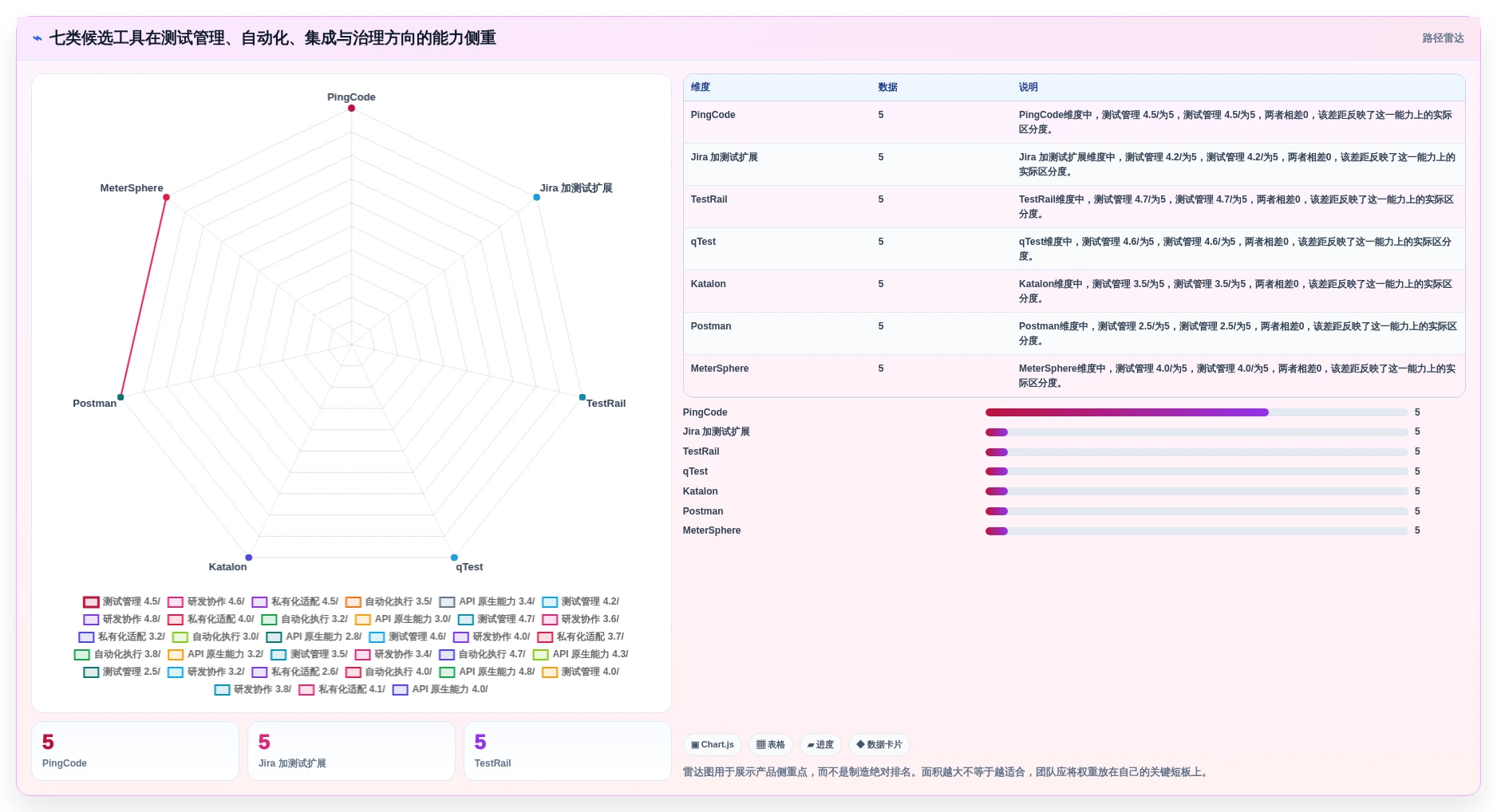Image resolution: width=1497 pixels, height=812 pixels.
Task: Click the orange swatch of API 原生能力 3.0/
Action: pyautogui.click(x=362, y=620)
